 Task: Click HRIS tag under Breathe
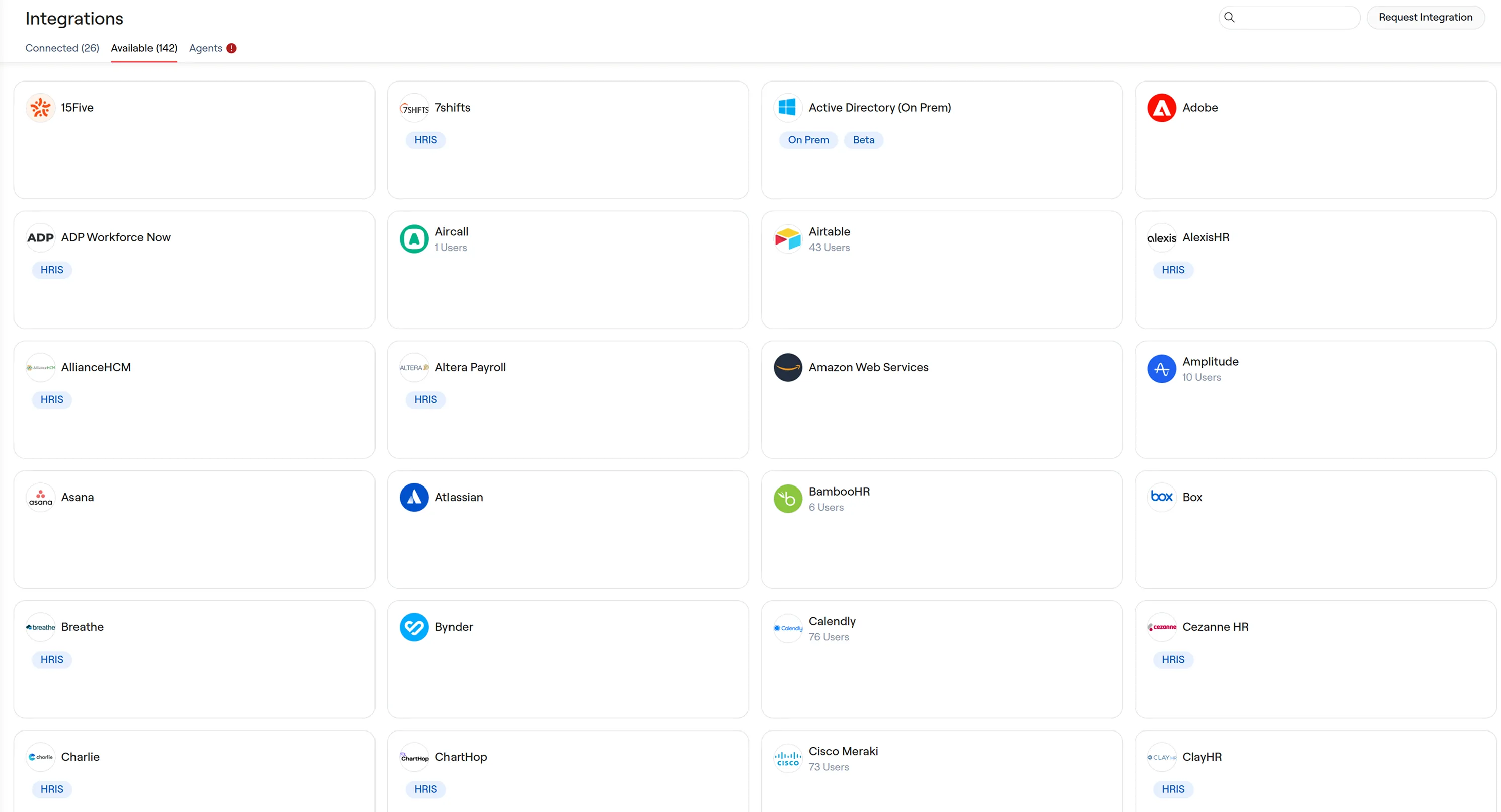pyautogui.click(x=52, y=660)
